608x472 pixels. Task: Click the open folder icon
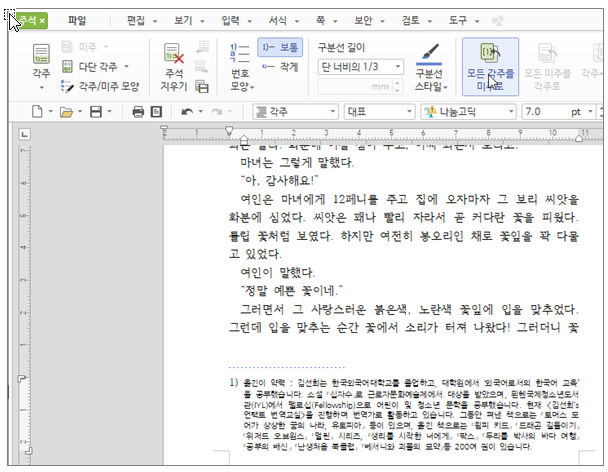tap(66, 112)
